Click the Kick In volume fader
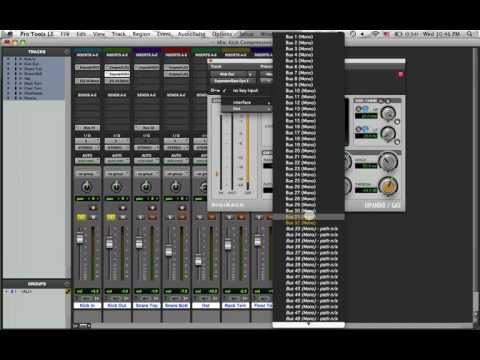Screen dimensions: 480x360 click(80, 238)
